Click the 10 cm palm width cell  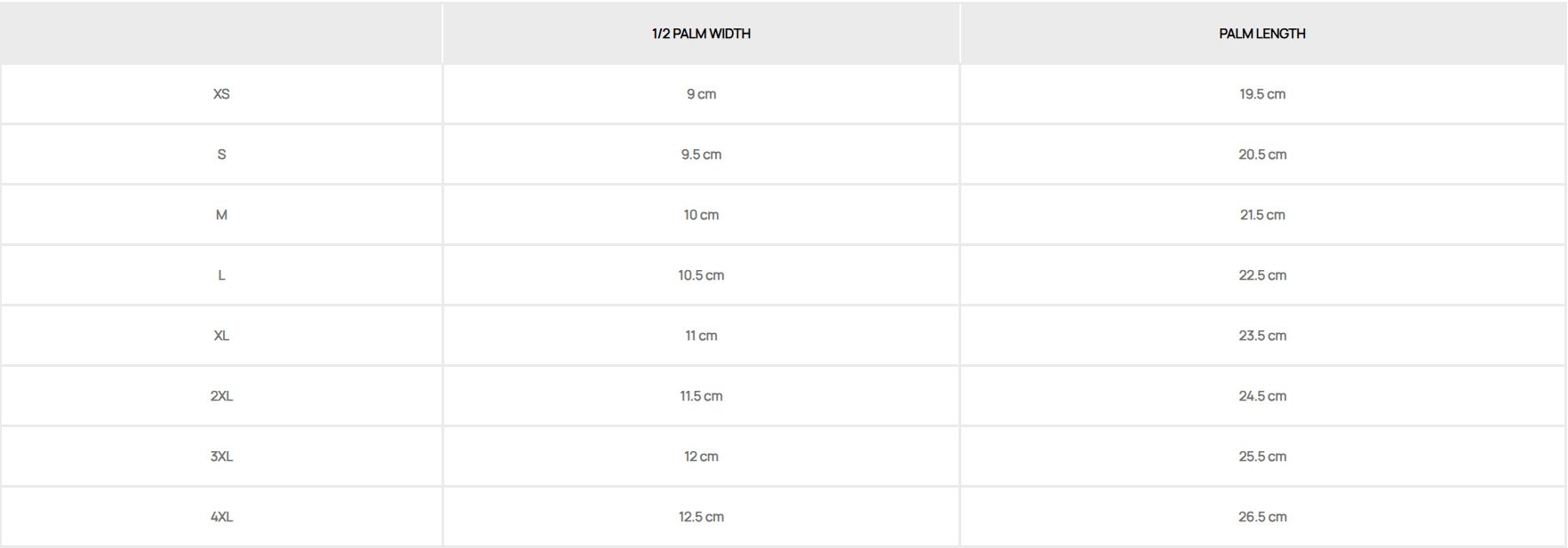(x=701, y=215)
